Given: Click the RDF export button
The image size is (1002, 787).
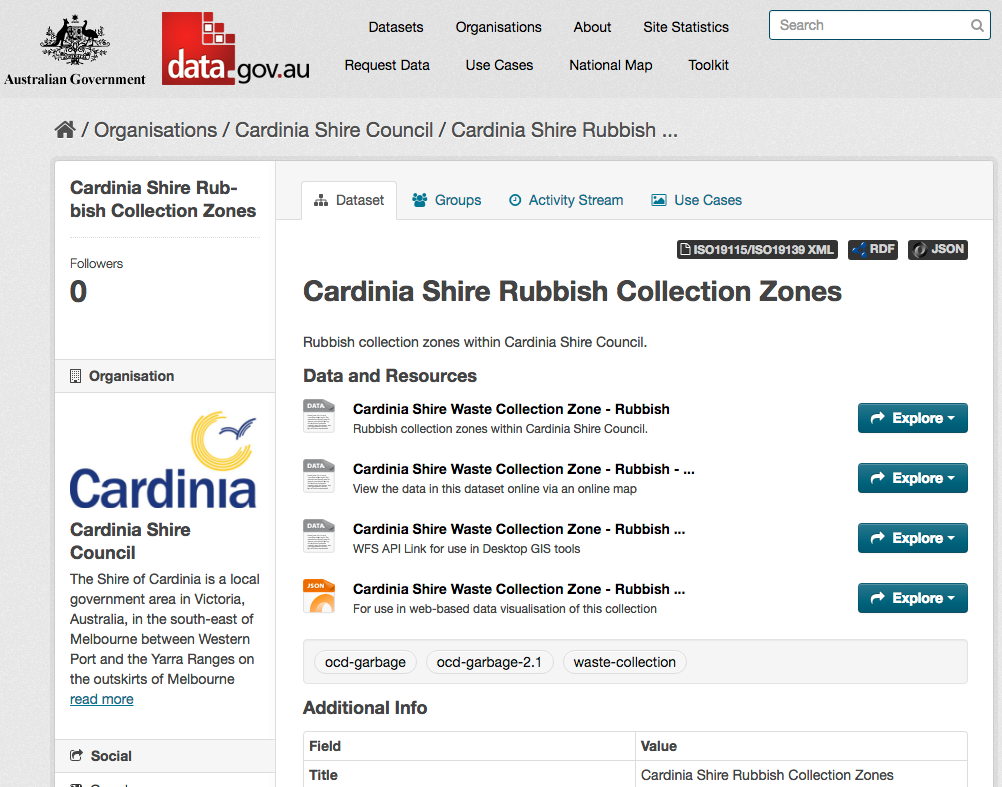Looking at the screenshot, I should click(873, 250).
